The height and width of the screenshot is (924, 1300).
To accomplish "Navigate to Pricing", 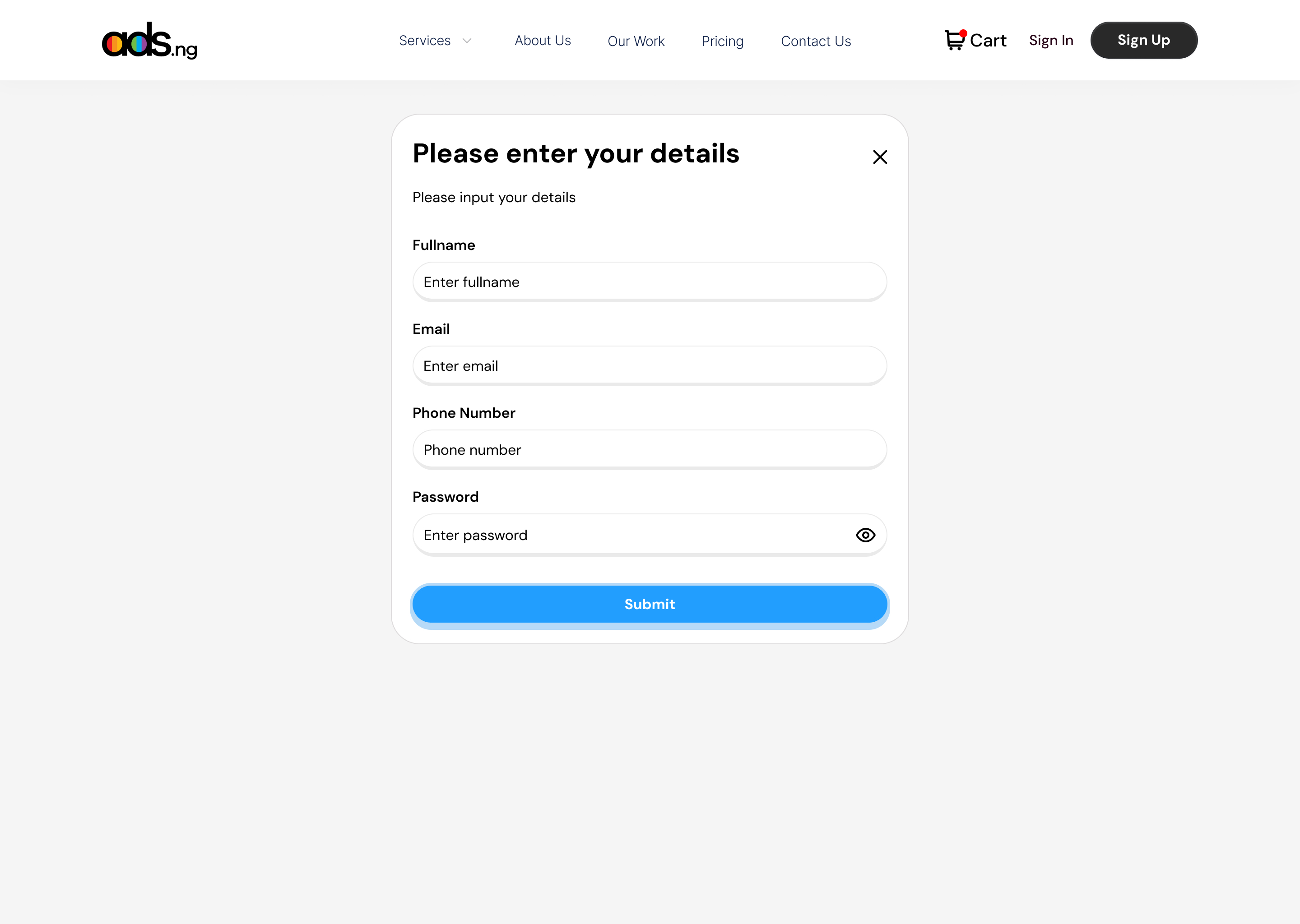I will tap(722, 42).
